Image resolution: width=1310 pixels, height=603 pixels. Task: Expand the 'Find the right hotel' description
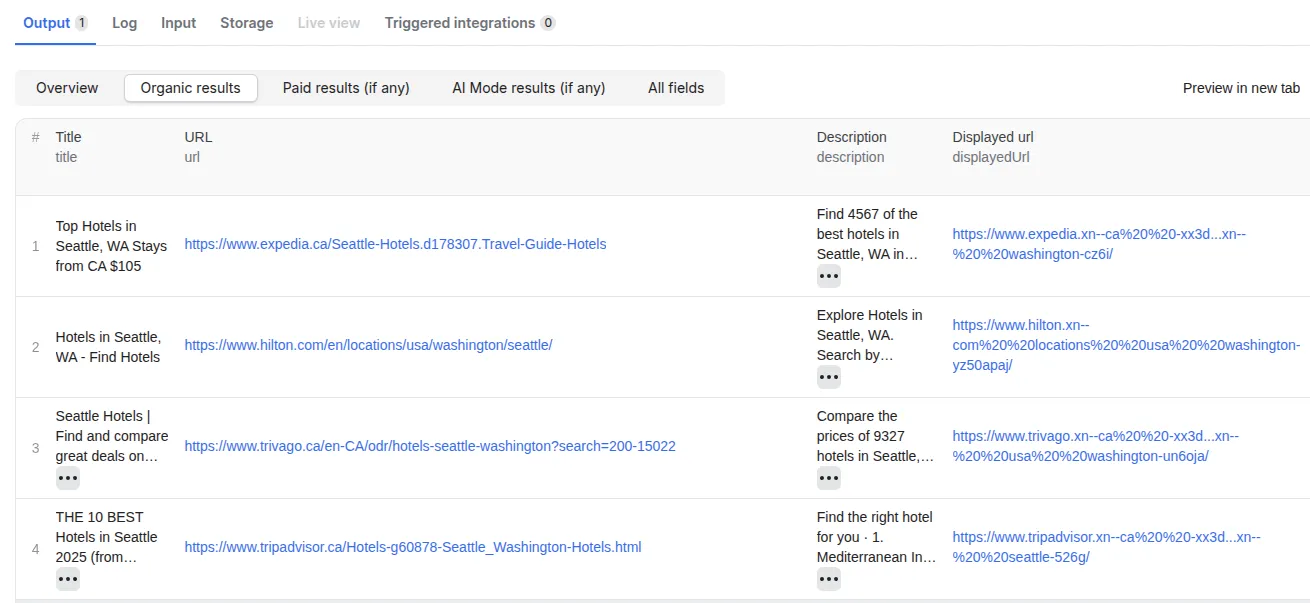coord(829,579)
